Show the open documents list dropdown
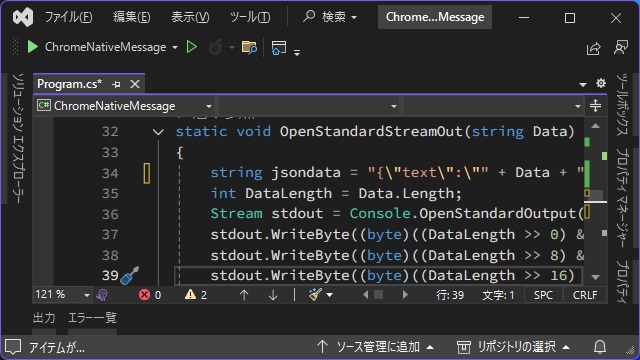 click(583, 84)
